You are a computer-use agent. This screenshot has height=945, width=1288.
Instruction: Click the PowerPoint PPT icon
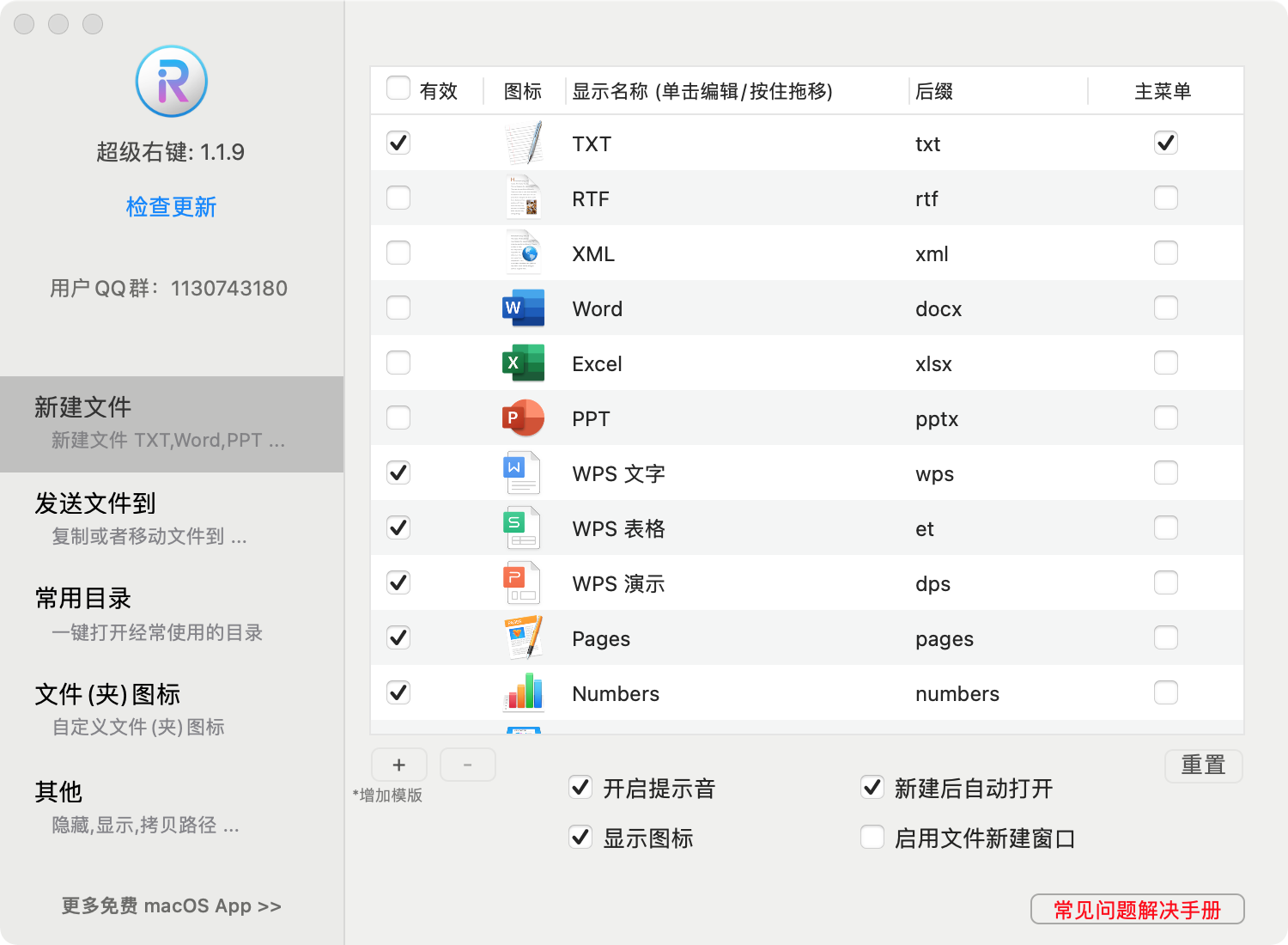[x=524, y=418]
